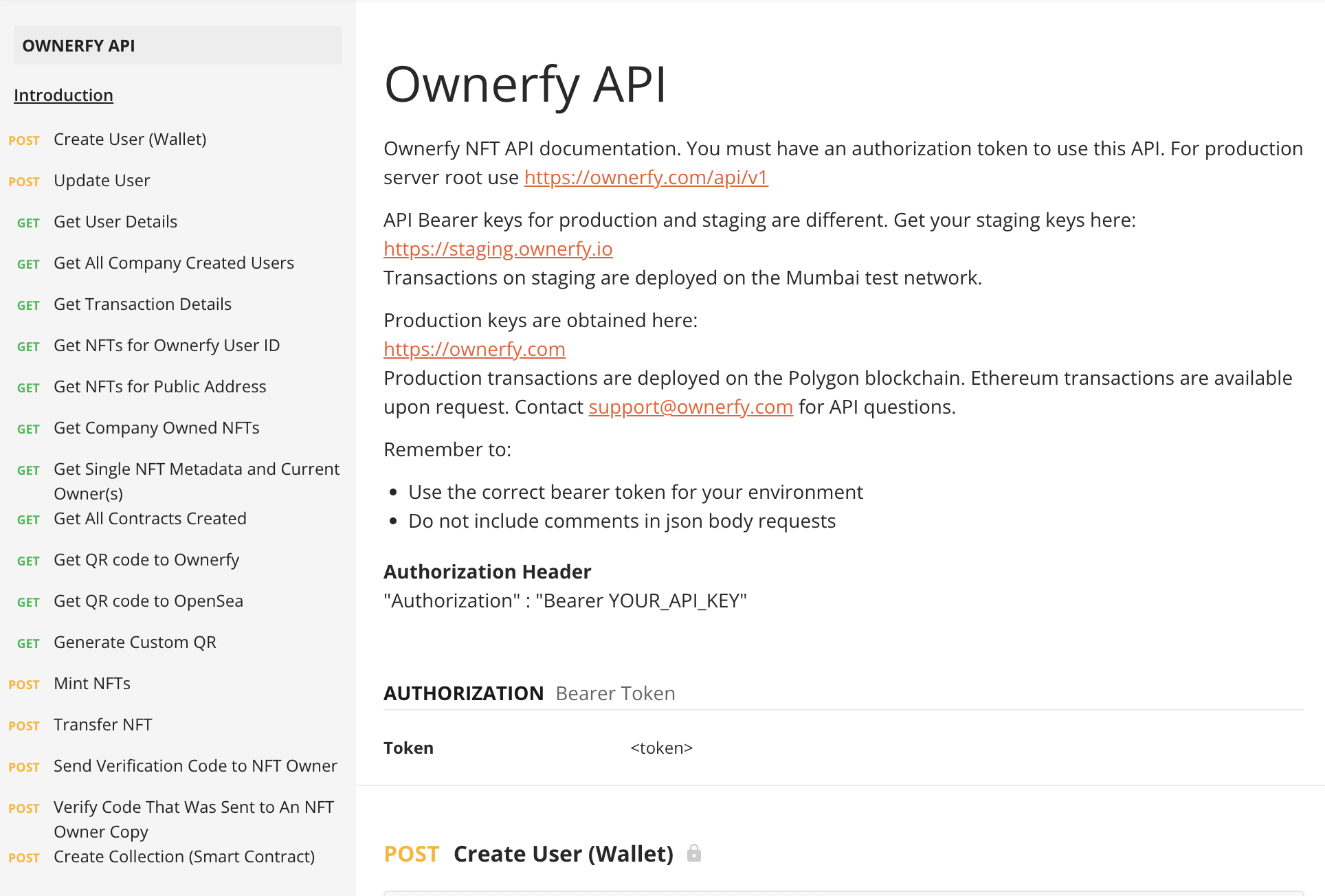This screenshot has width=1325, height=896.
Task: Open Verify Code That Was Sent entry
Action: 194,819
